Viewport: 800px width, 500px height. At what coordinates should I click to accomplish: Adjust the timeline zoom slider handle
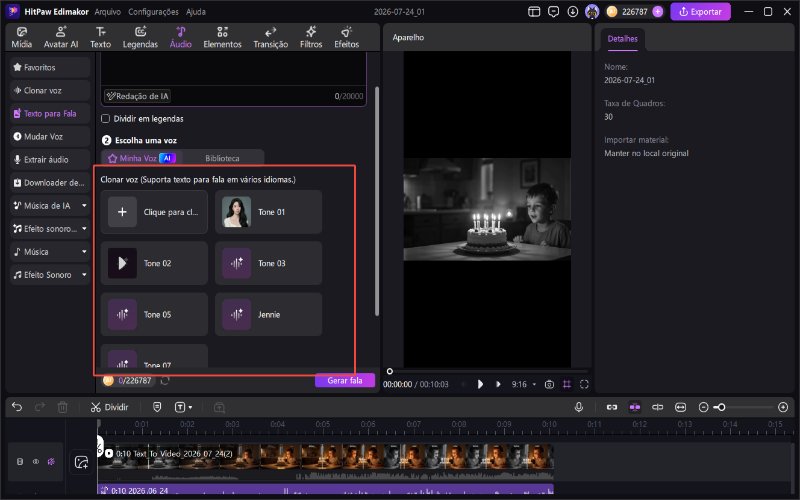click(720, 407)
